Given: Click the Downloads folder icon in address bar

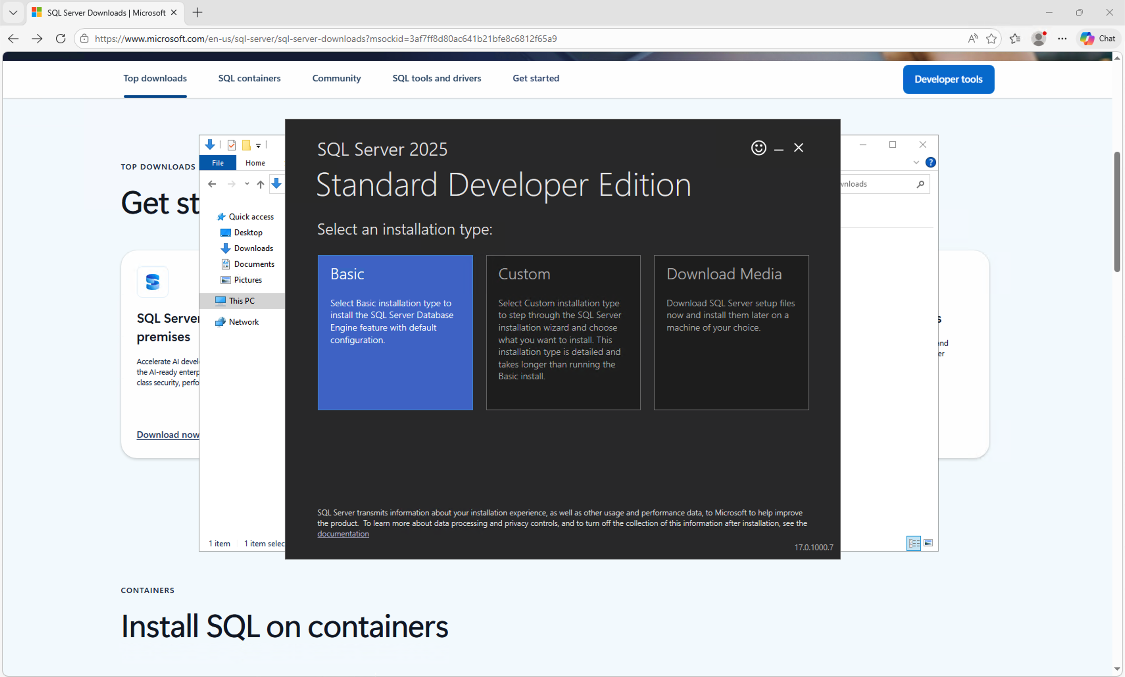Looking at the screenshot, I should [276, 184].
